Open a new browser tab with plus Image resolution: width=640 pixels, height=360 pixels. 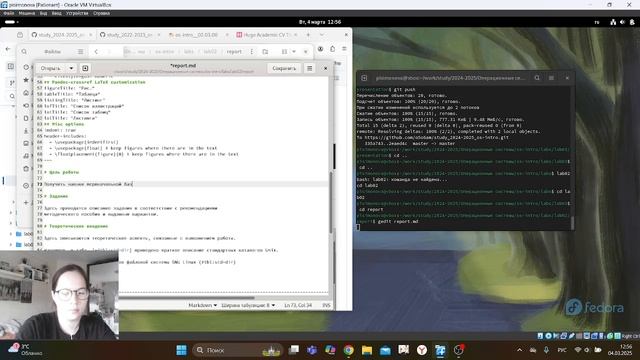[309, 35]
